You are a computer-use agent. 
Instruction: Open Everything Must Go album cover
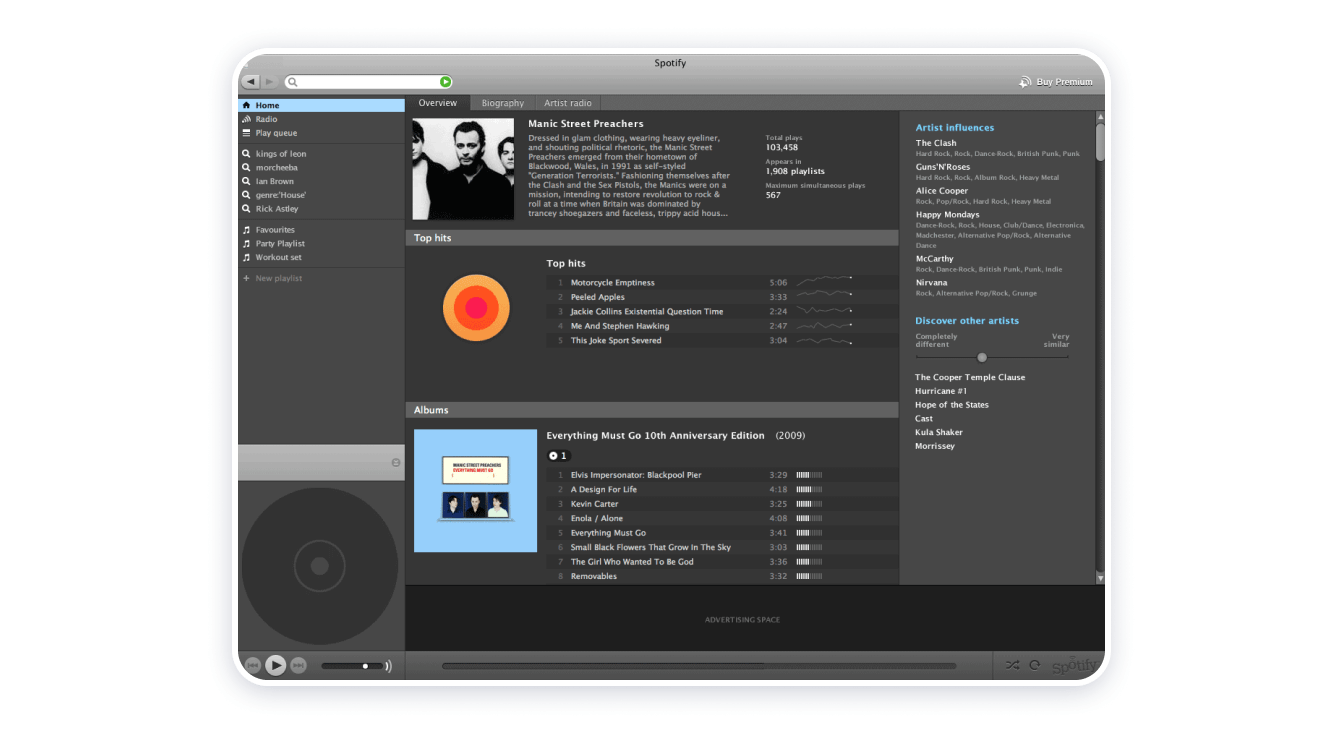[475, 491]
